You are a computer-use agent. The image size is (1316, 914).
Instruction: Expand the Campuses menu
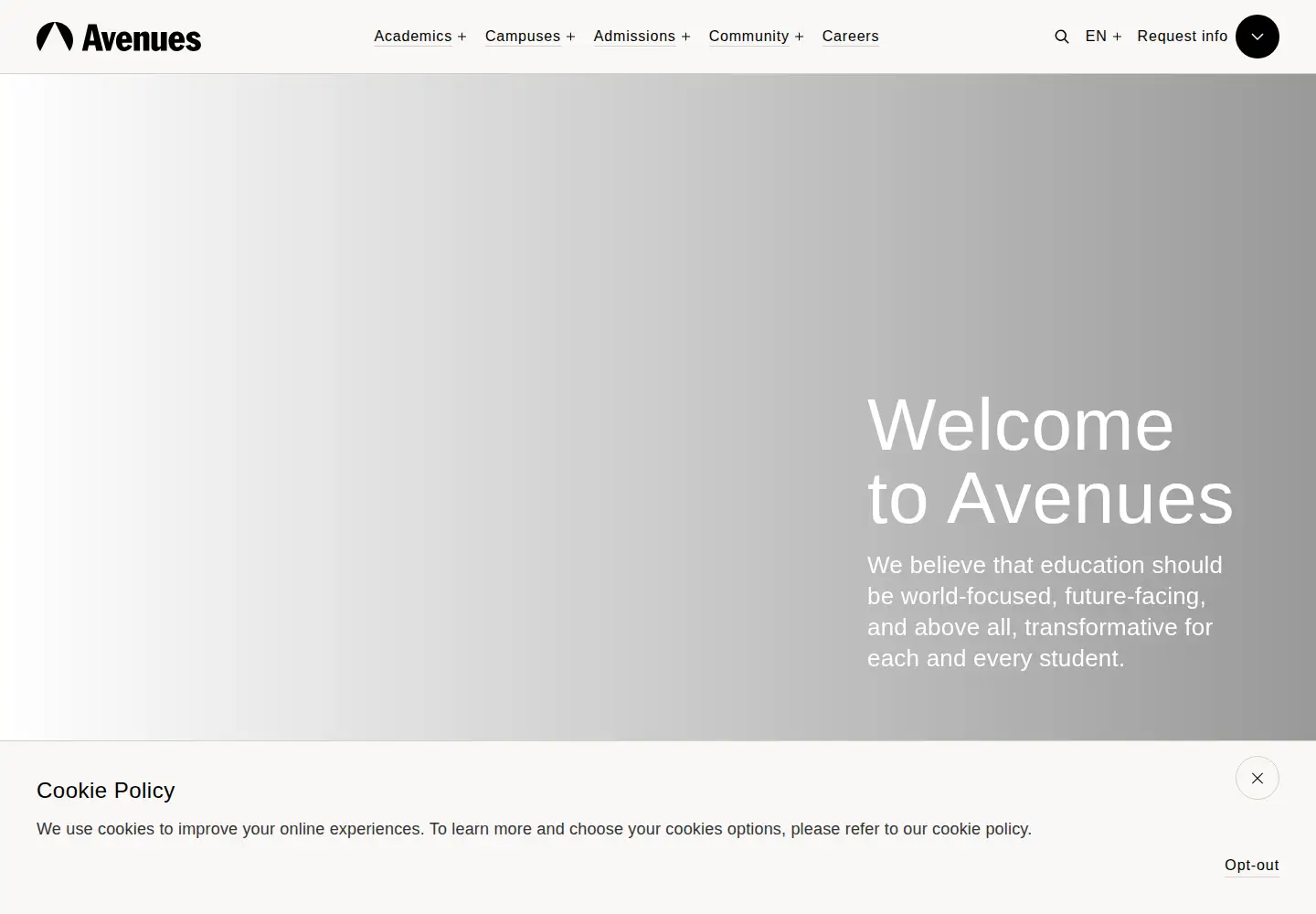click(530, 37)
